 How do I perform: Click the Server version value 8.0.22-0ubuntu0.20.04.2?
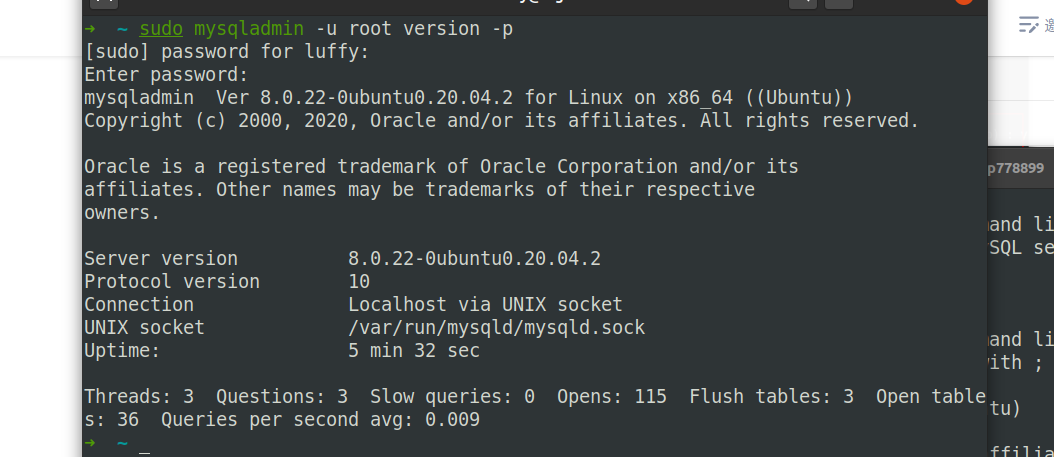474,259
